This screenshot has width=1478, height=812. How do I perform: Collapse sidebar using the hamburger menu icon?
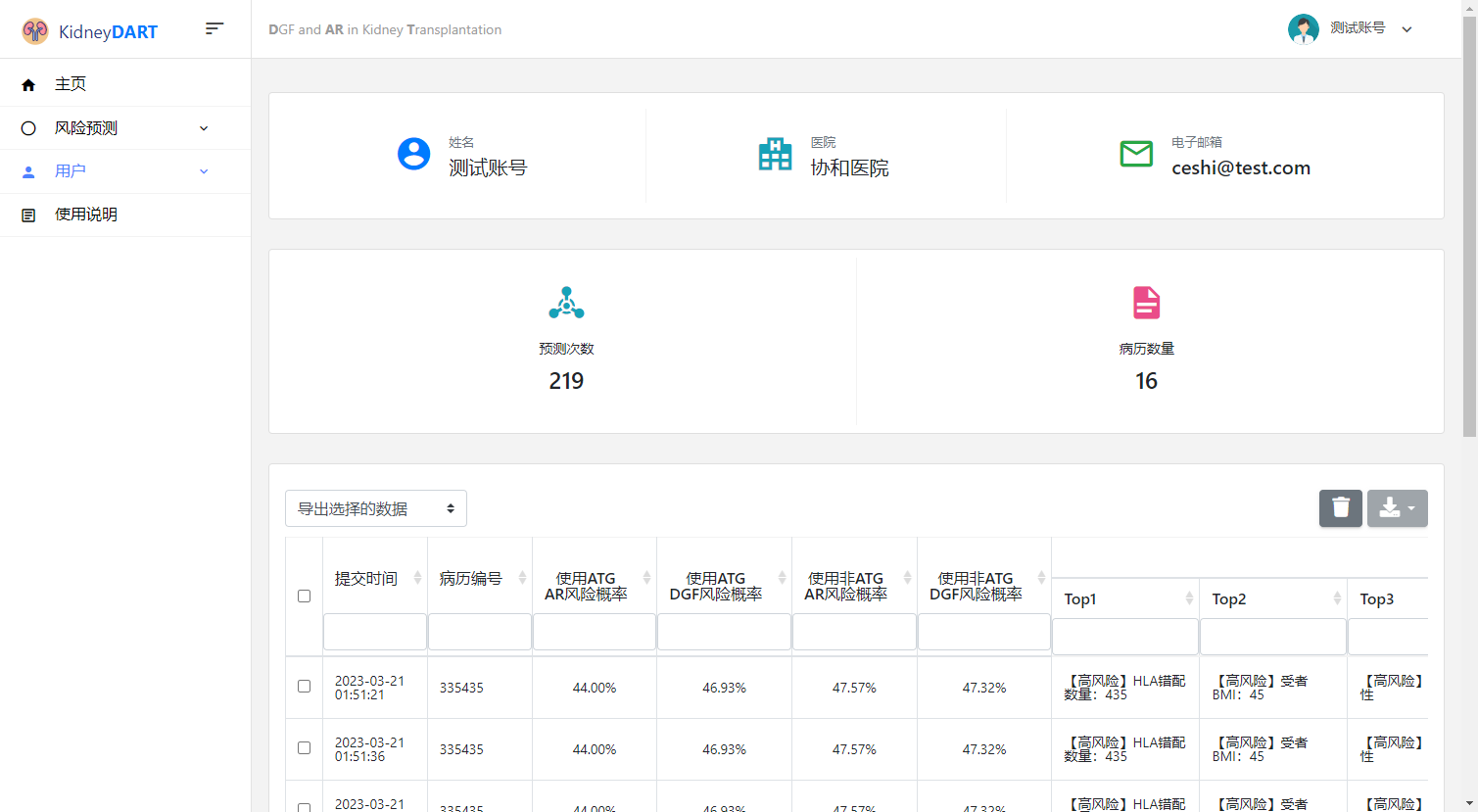215,29
